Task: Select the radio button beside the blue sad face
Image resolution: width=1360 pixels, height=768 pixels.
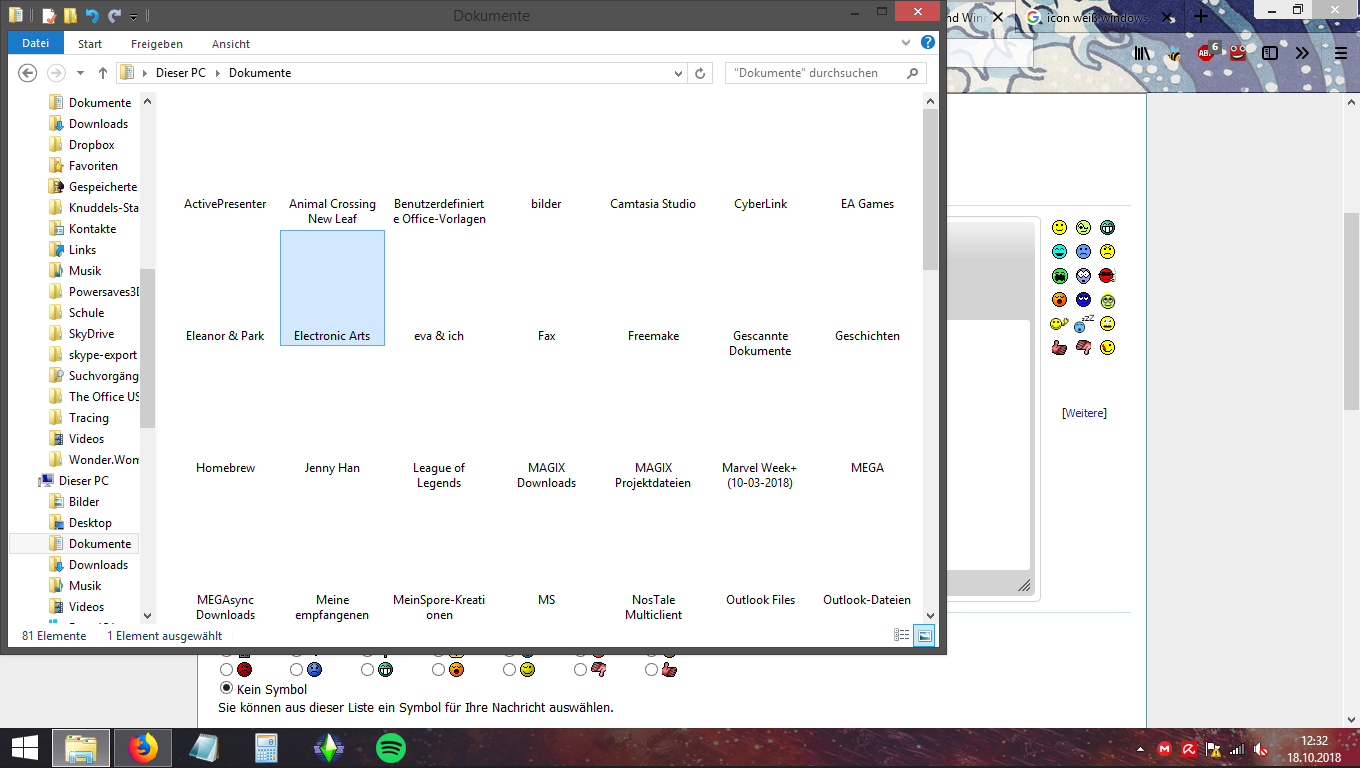Action: [296, 669]
